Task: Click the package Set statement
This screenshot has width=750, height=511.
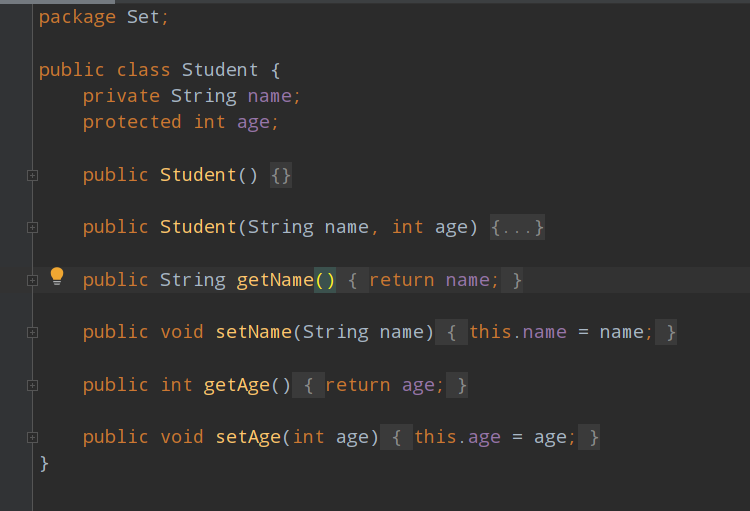Action: [x=104, y=17]
